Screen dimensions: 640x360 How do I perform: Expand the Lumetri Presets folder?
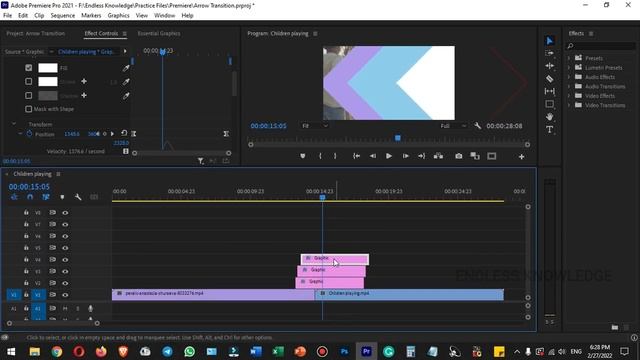point(569,67)
